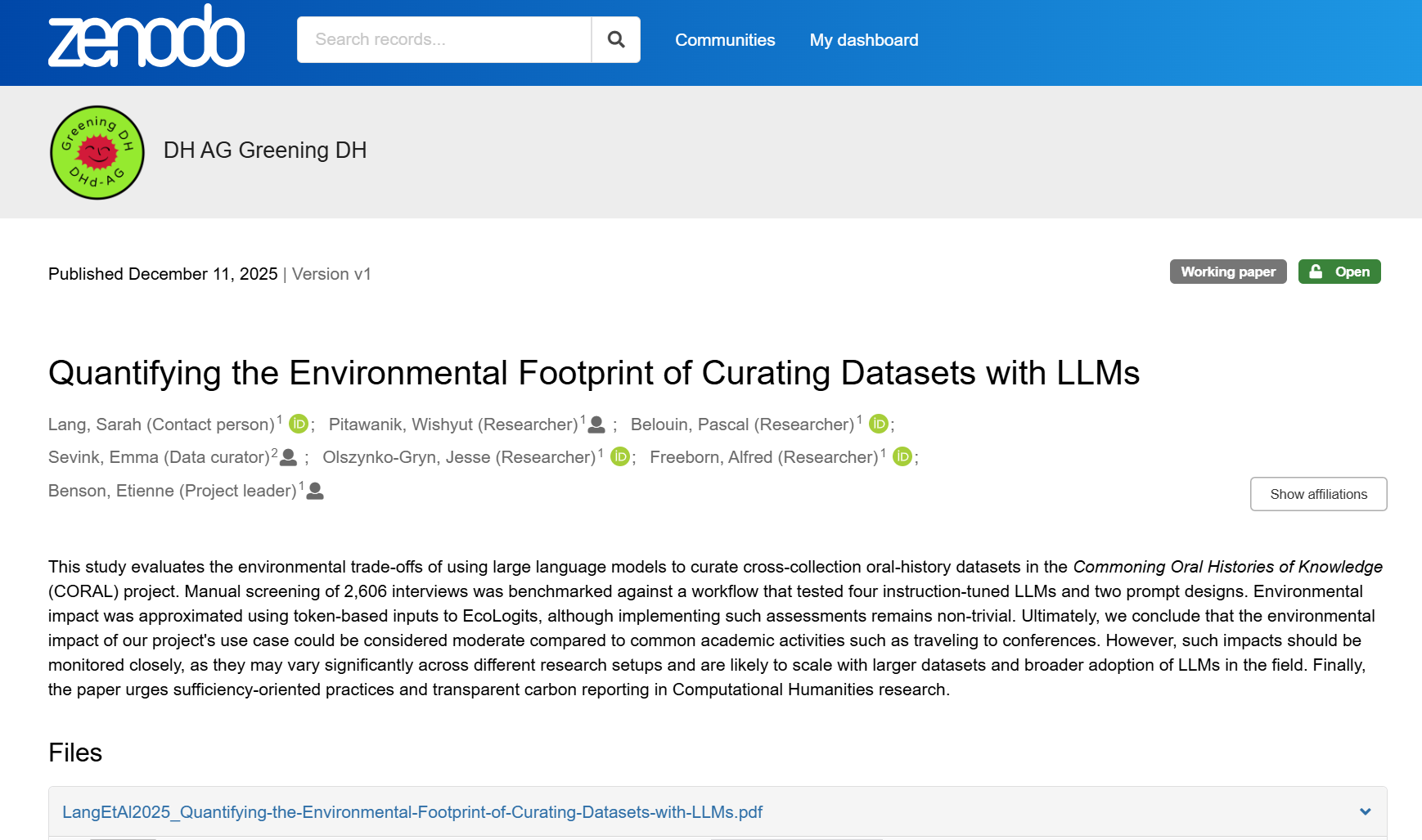Open the Communities menu
This screenshot has height=840, width=1422.
tap(725, 39)
